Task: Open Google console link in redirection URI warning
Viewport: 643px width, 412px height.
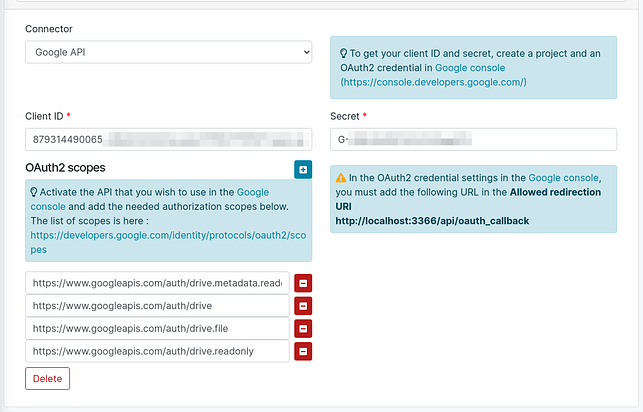Action: tap(563, 176)
